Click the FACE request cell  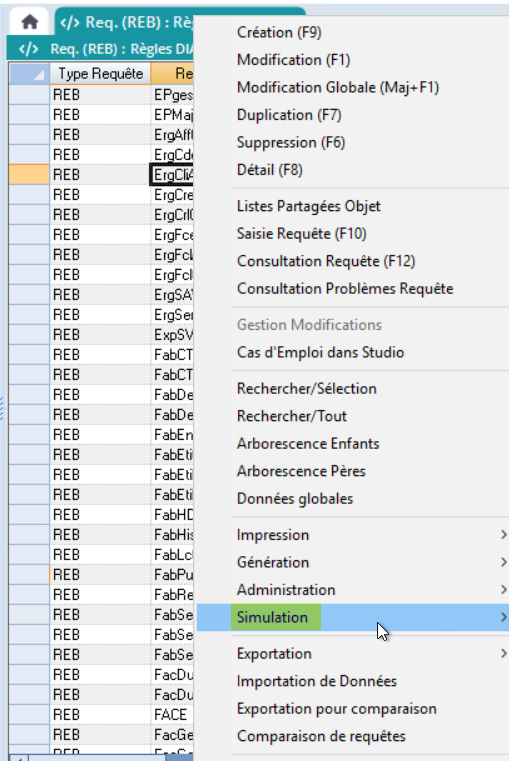173,715
